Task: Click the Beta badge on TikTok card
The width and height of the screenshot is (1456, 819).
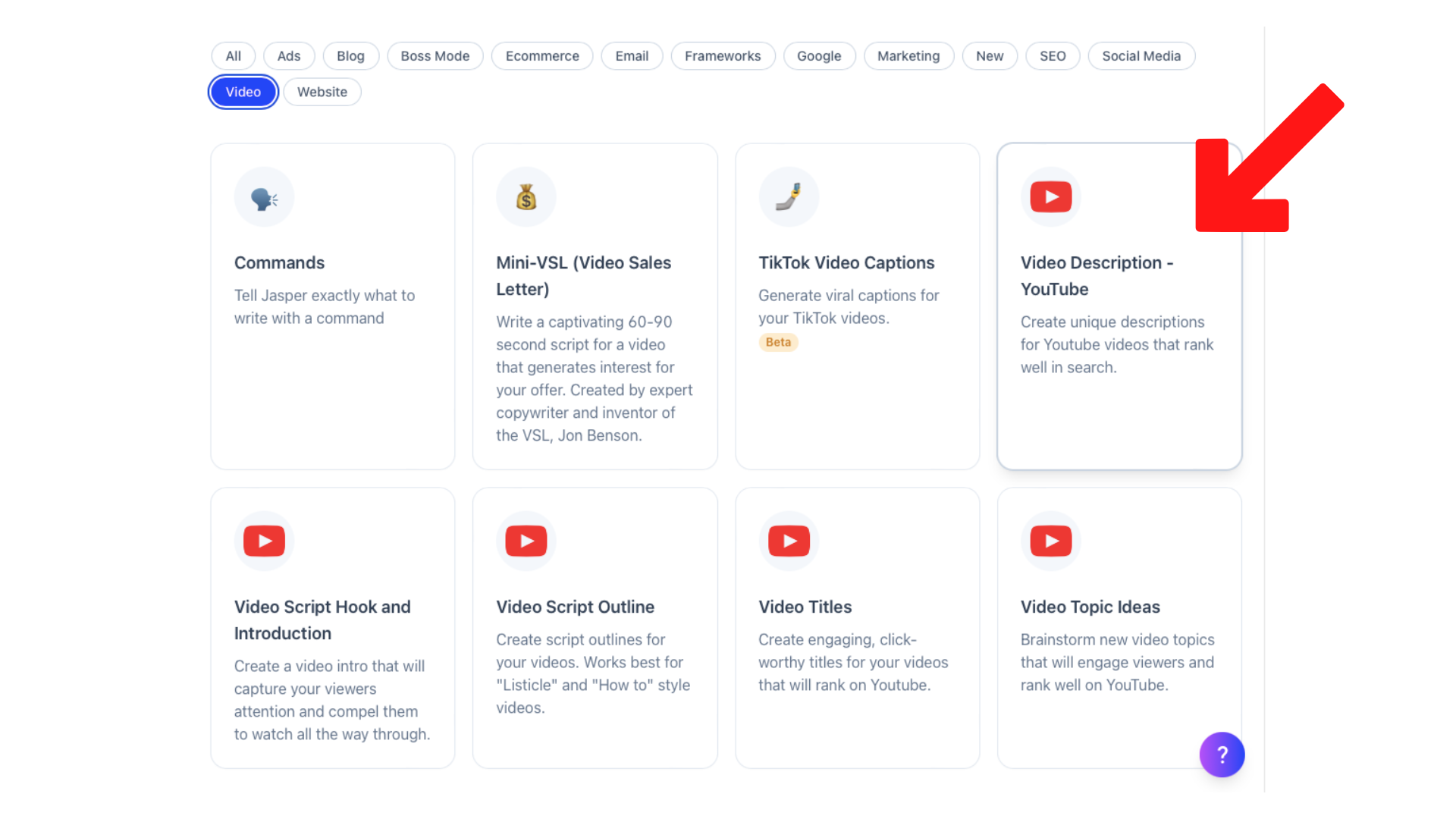Action: [x=778, y=342]
